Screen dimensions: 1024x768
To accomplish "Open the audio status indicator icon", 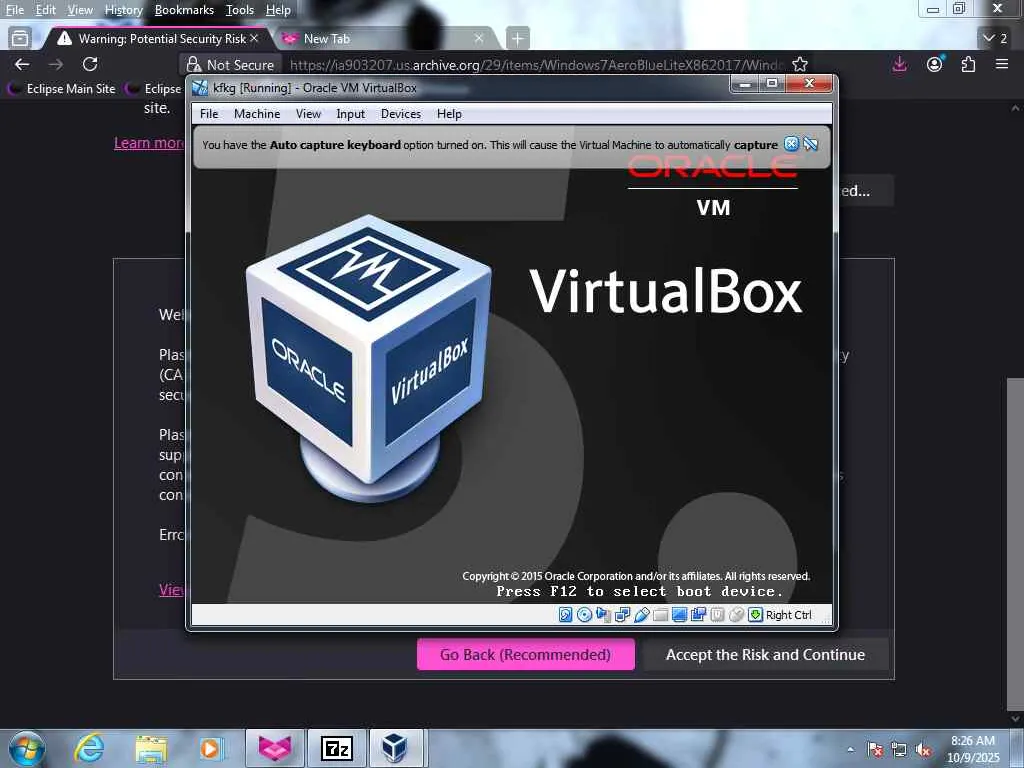I will point(603,615).
